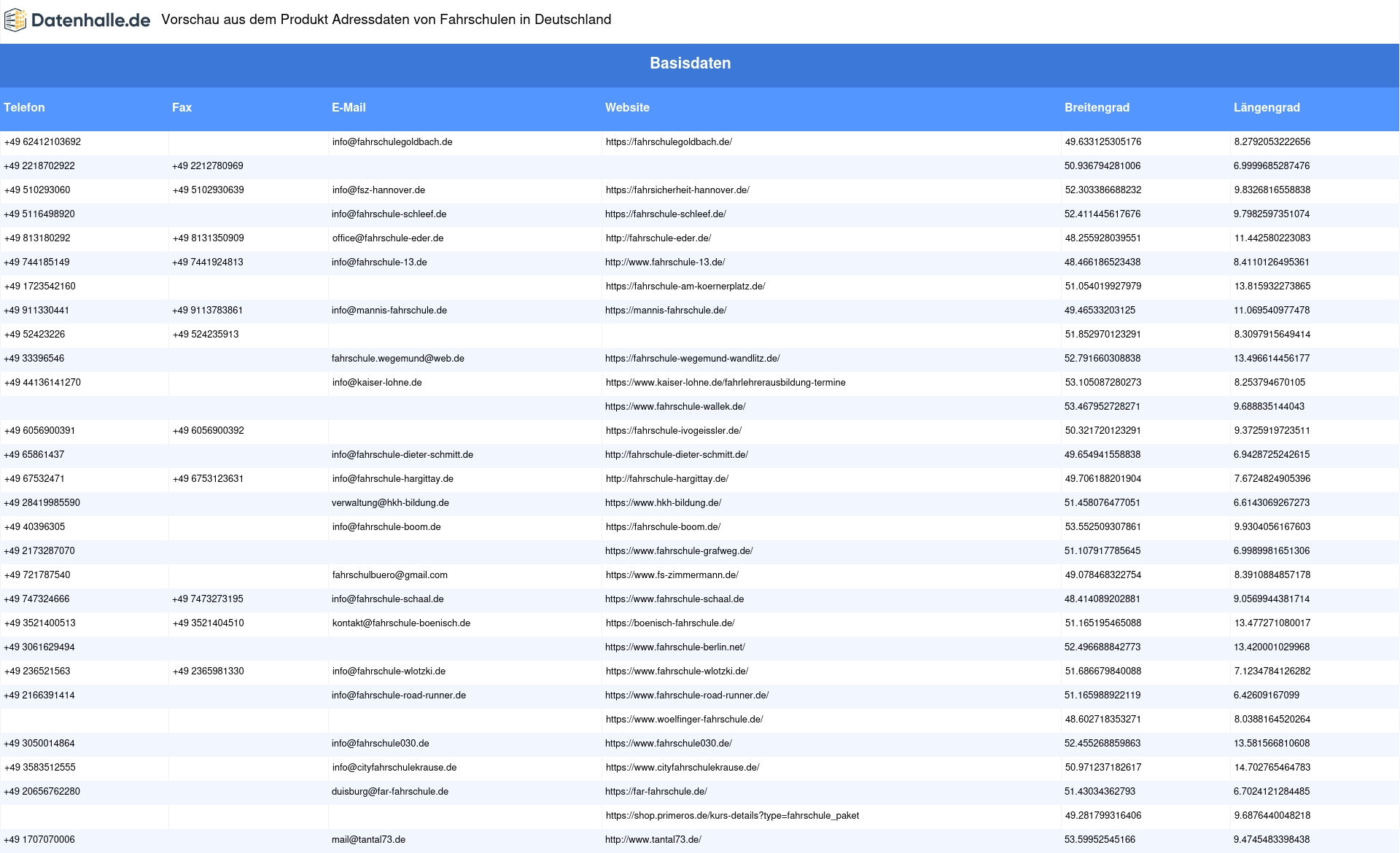Select fax number +49 8131350909
The height and width of the screenshot is (853, 1400).
pyautogui.click(x=209, y=238)
